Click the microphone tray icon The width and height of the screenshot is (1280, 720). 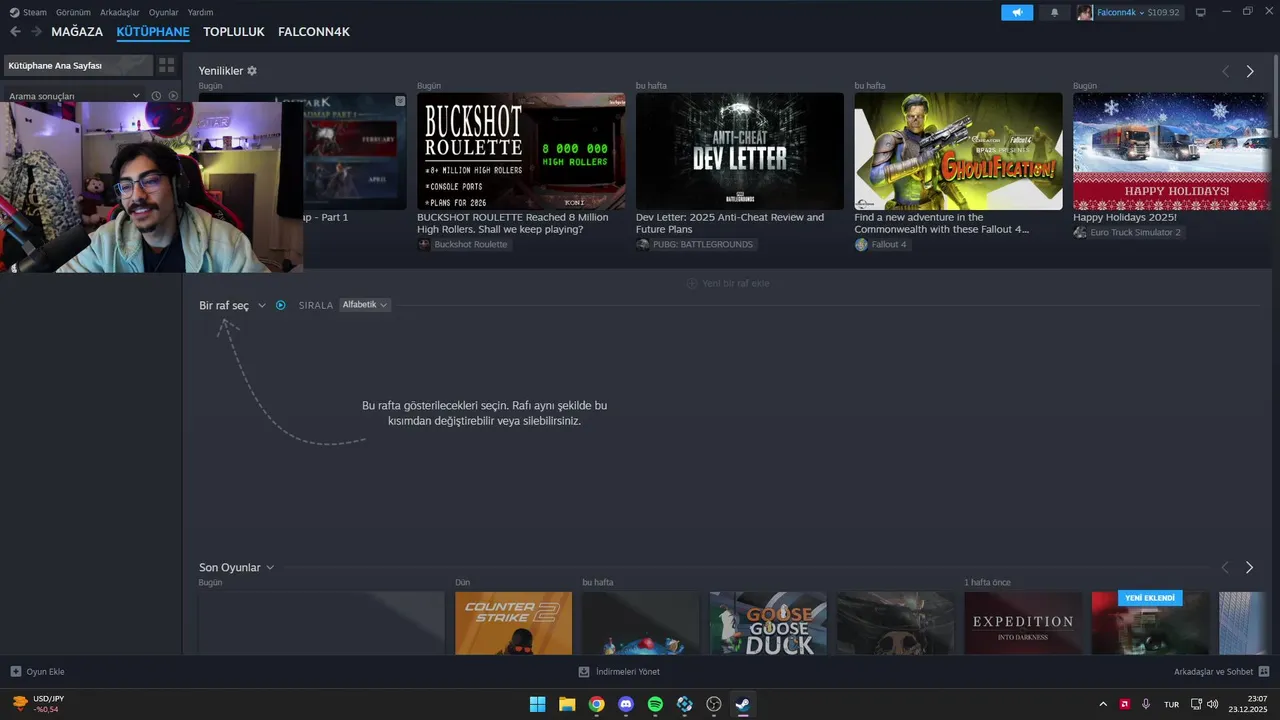pos(1146,704)
